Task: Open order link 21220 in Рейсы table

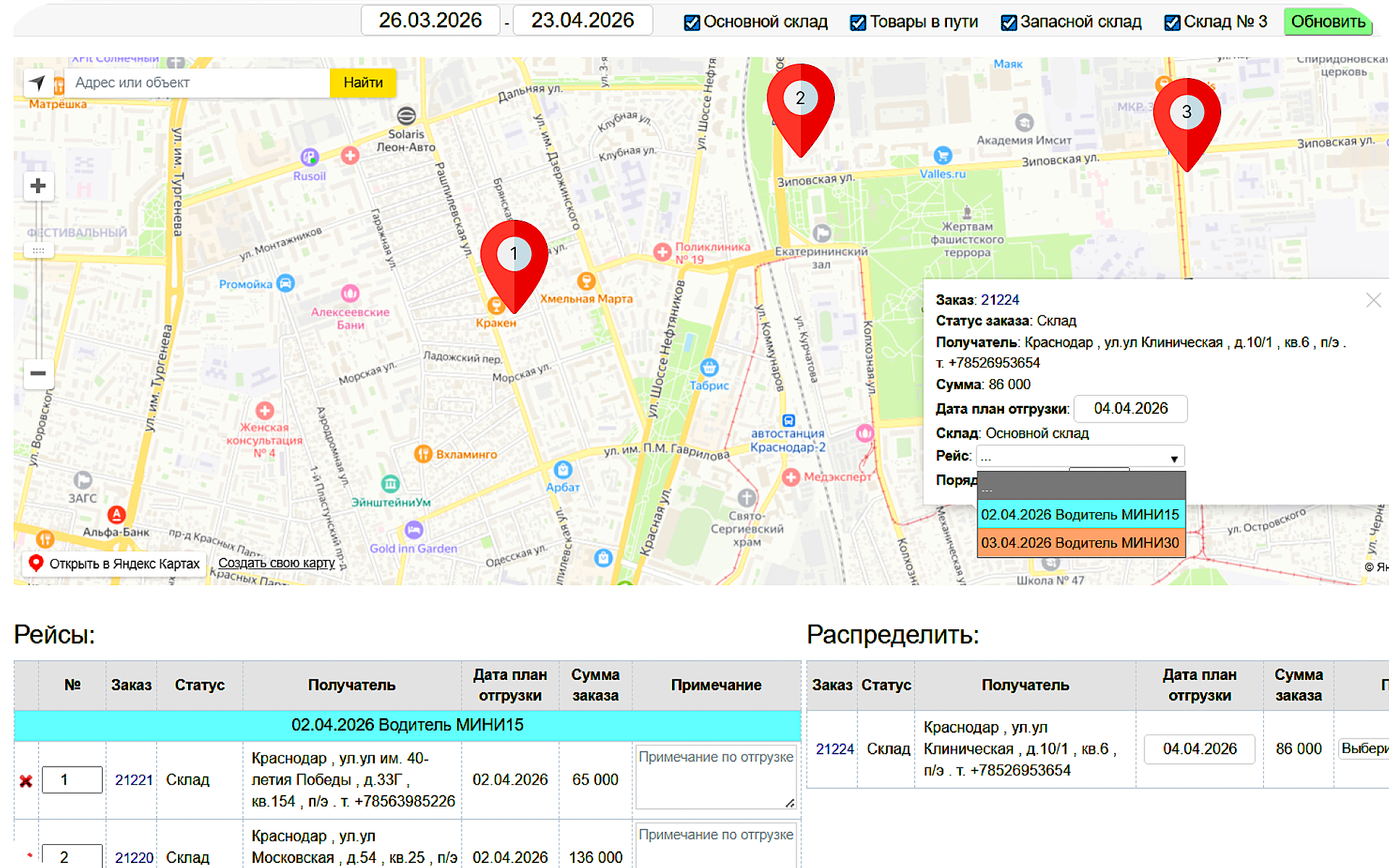Action: tap(134, 858)
